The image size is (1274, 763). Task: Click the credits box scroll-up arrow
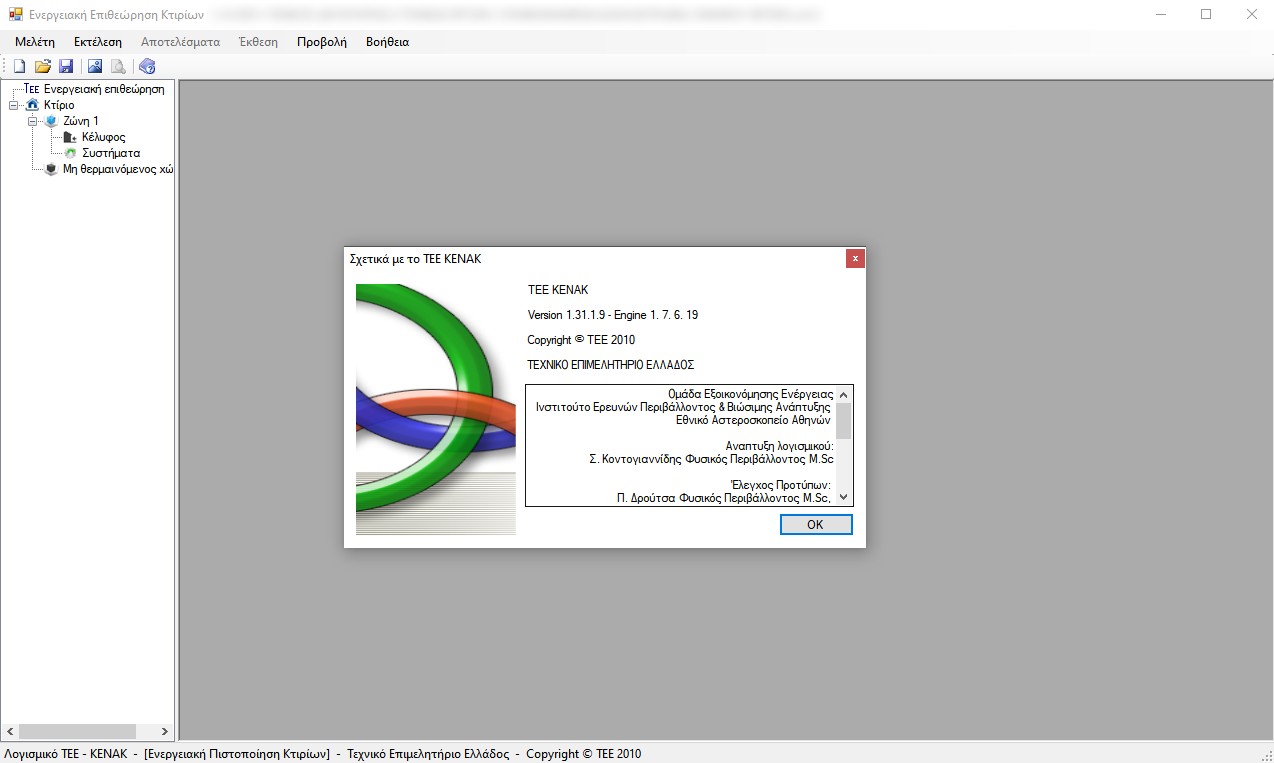[844, 394]
